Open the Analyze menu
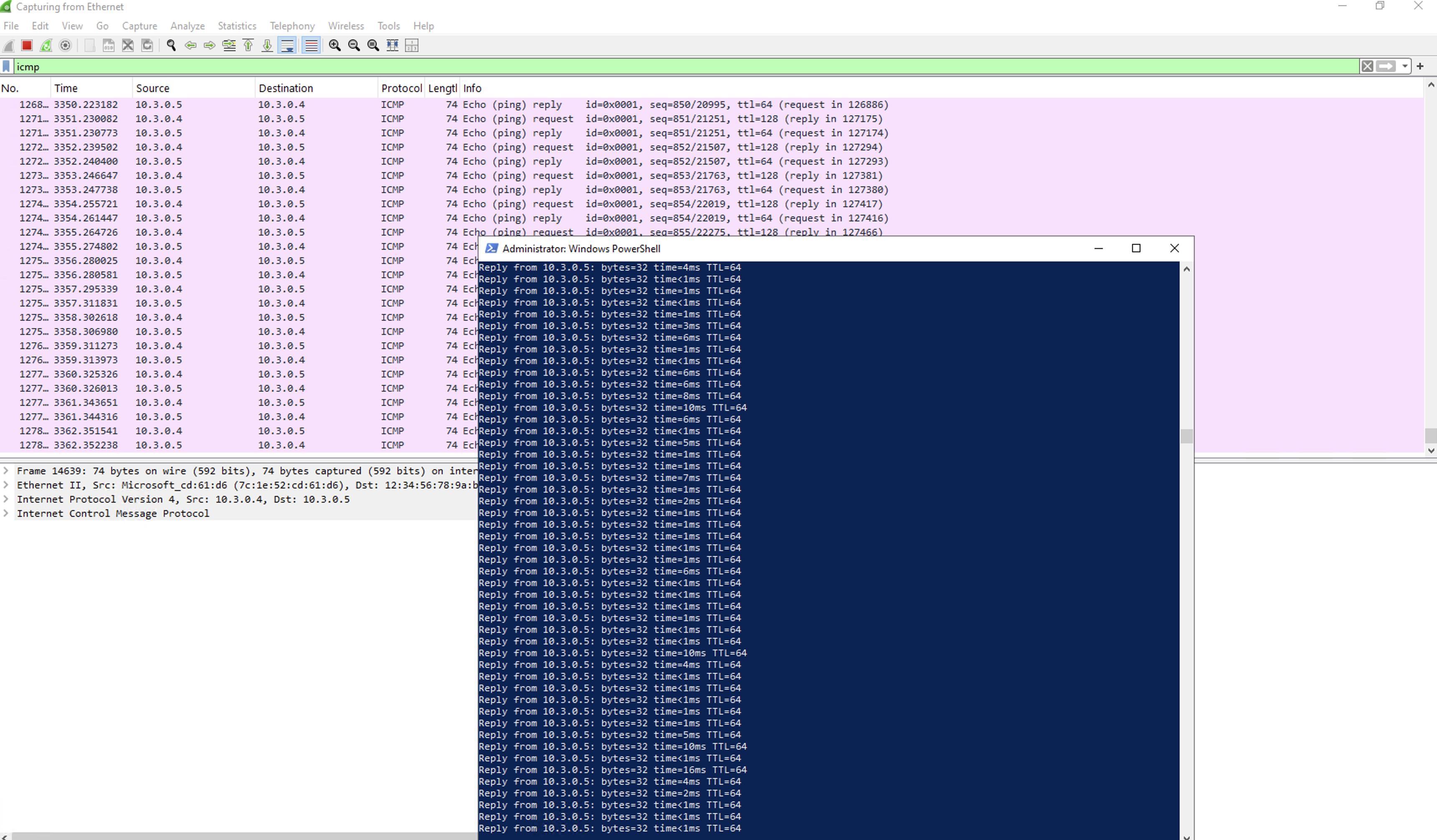The height and width of the screenshot is (840, 1437). pyautogui.click(x=187, y=25)
